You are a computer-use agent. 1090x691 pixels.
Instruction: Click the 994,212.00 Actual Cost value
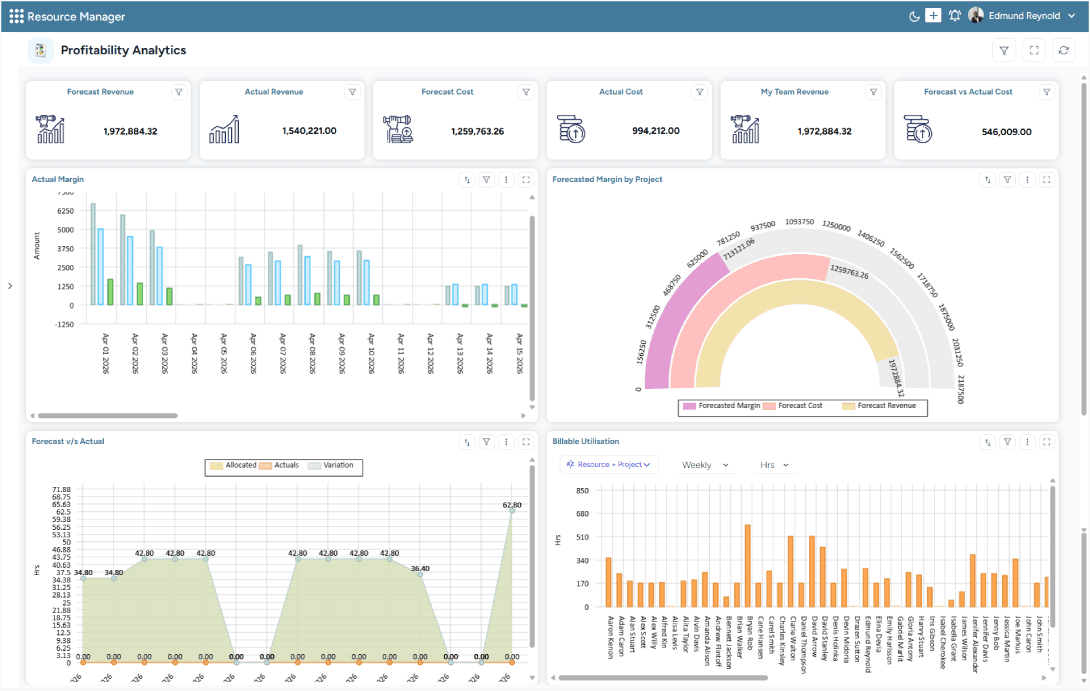[656, 131]
